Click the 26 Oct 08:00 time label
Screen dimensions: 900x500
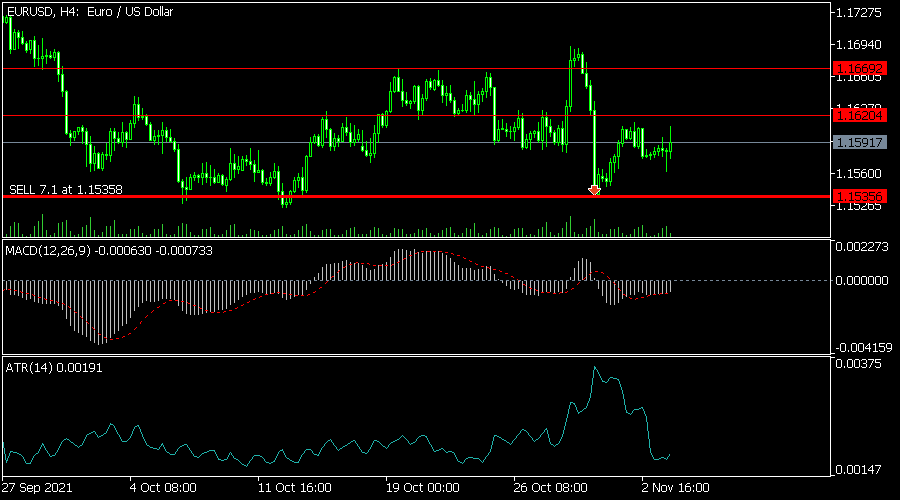pyautogui.click(x=550, y=488)
